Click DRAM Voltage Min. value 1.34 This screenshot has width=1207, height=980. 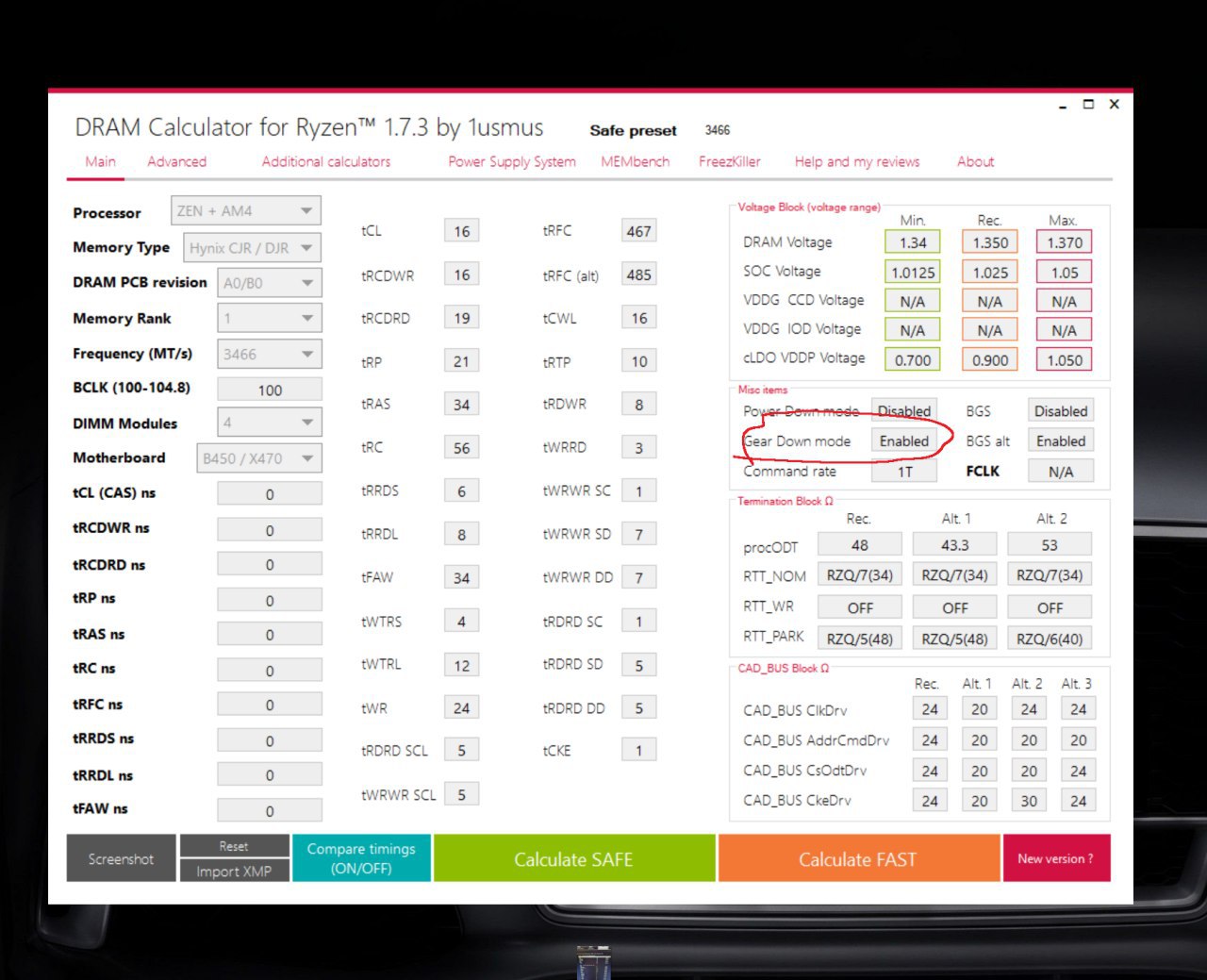[x=913, y=242]
